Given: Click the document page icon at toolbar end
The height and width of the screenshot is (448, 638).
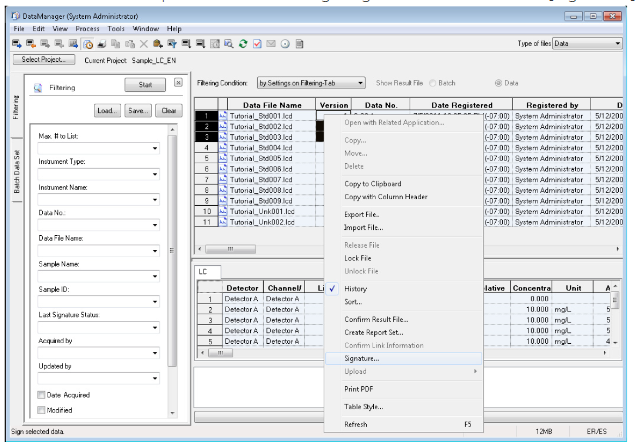Looking at the screenshot, I should point(299,44).
